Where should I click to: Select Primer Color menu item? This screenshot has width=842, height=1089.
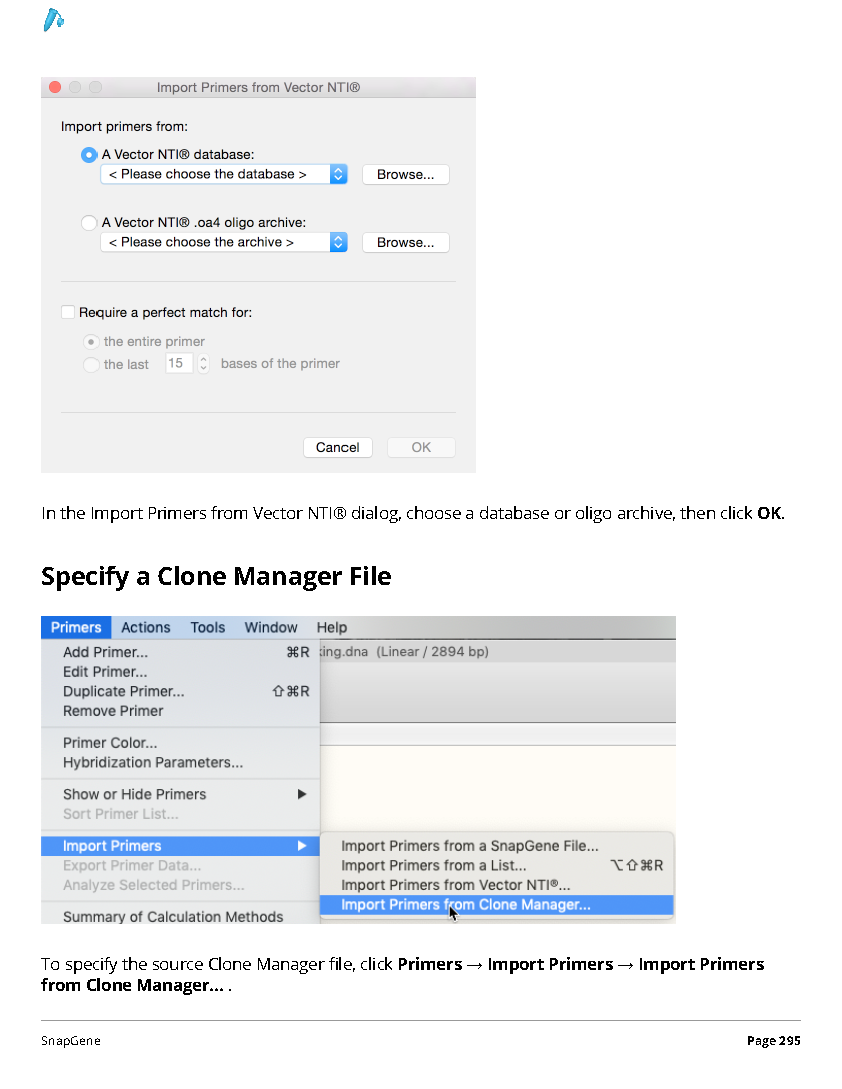(x=110, y=742)
